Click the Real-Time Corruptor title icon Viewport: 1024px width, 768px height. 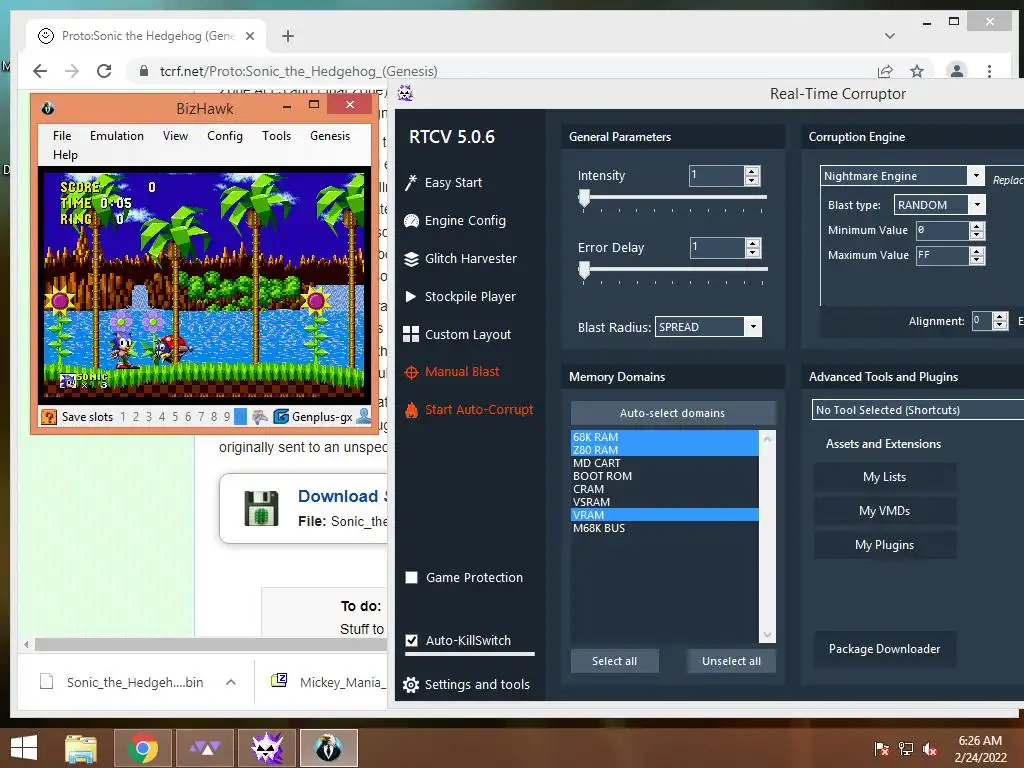coord(406,93)
